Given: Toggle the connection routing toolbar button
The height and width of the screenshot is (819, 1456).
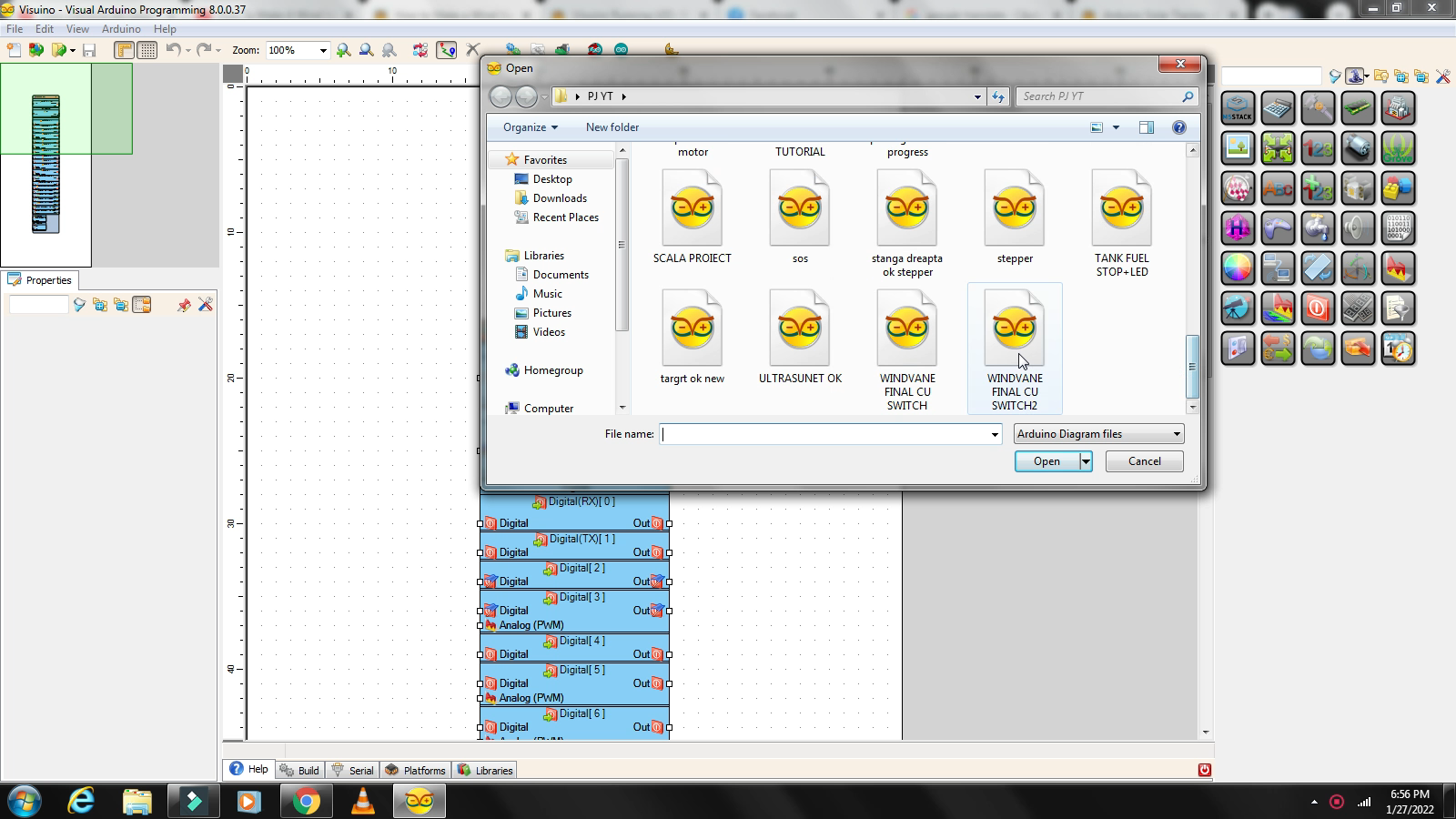Looking at the screenshot, I should tap(446, 50).
